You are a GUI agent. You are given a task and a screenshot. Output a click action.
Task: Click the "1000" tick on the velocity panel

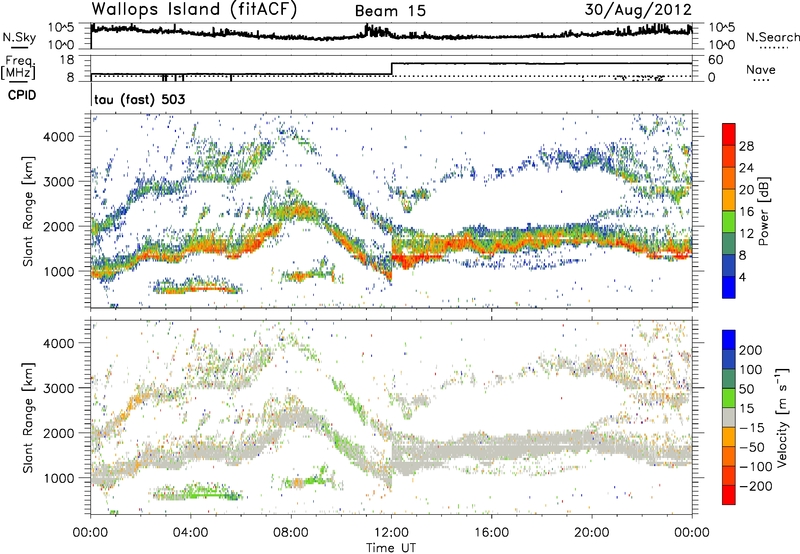[x=59, y=478]
